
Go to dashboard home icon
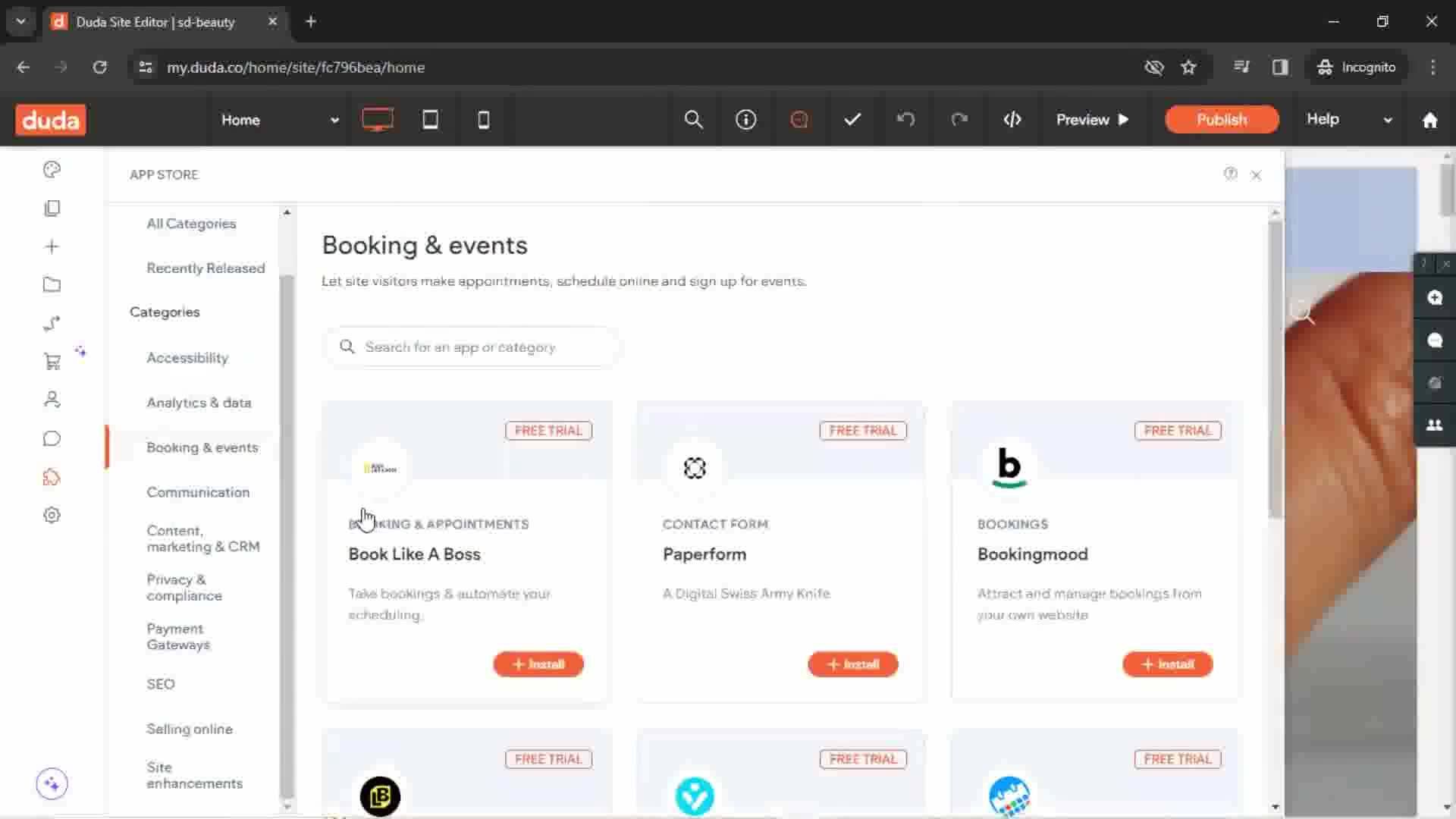[1430, 120]
